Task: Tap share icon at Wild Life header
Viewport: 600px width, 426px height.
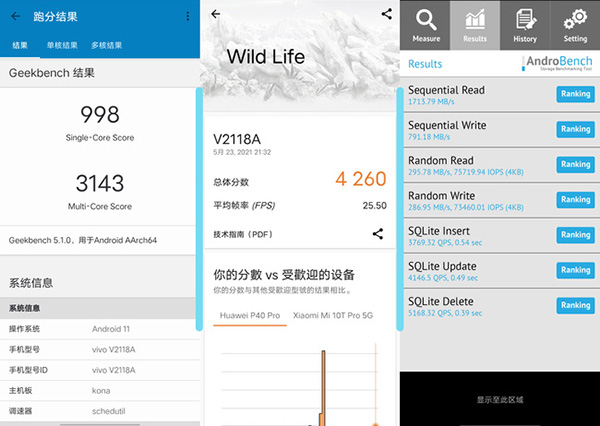Action: [387, 14]
